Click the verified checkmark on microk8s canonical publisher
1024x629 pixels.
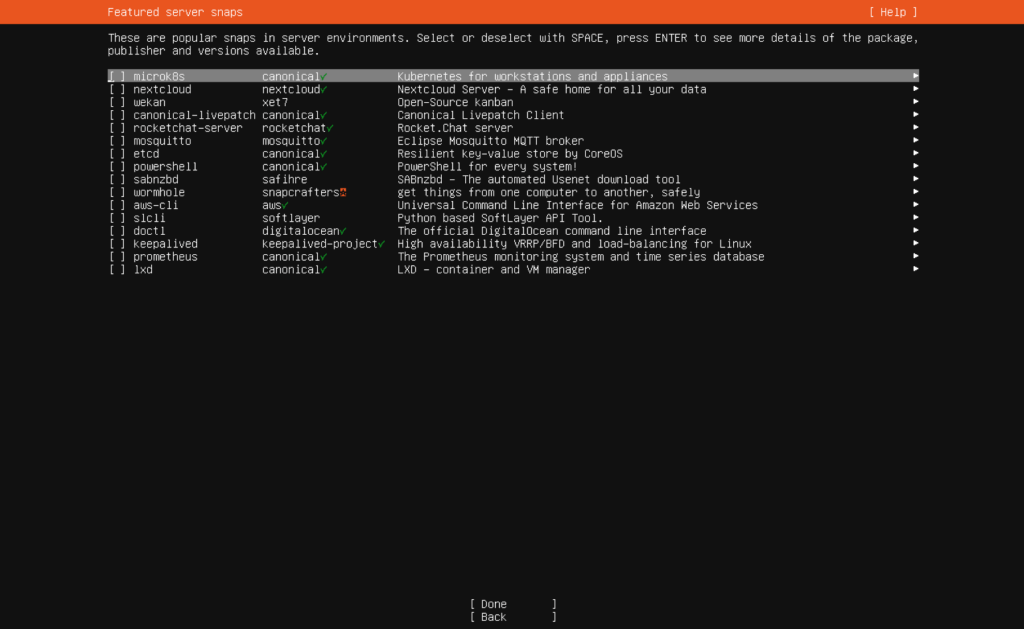tap(324, 77)
